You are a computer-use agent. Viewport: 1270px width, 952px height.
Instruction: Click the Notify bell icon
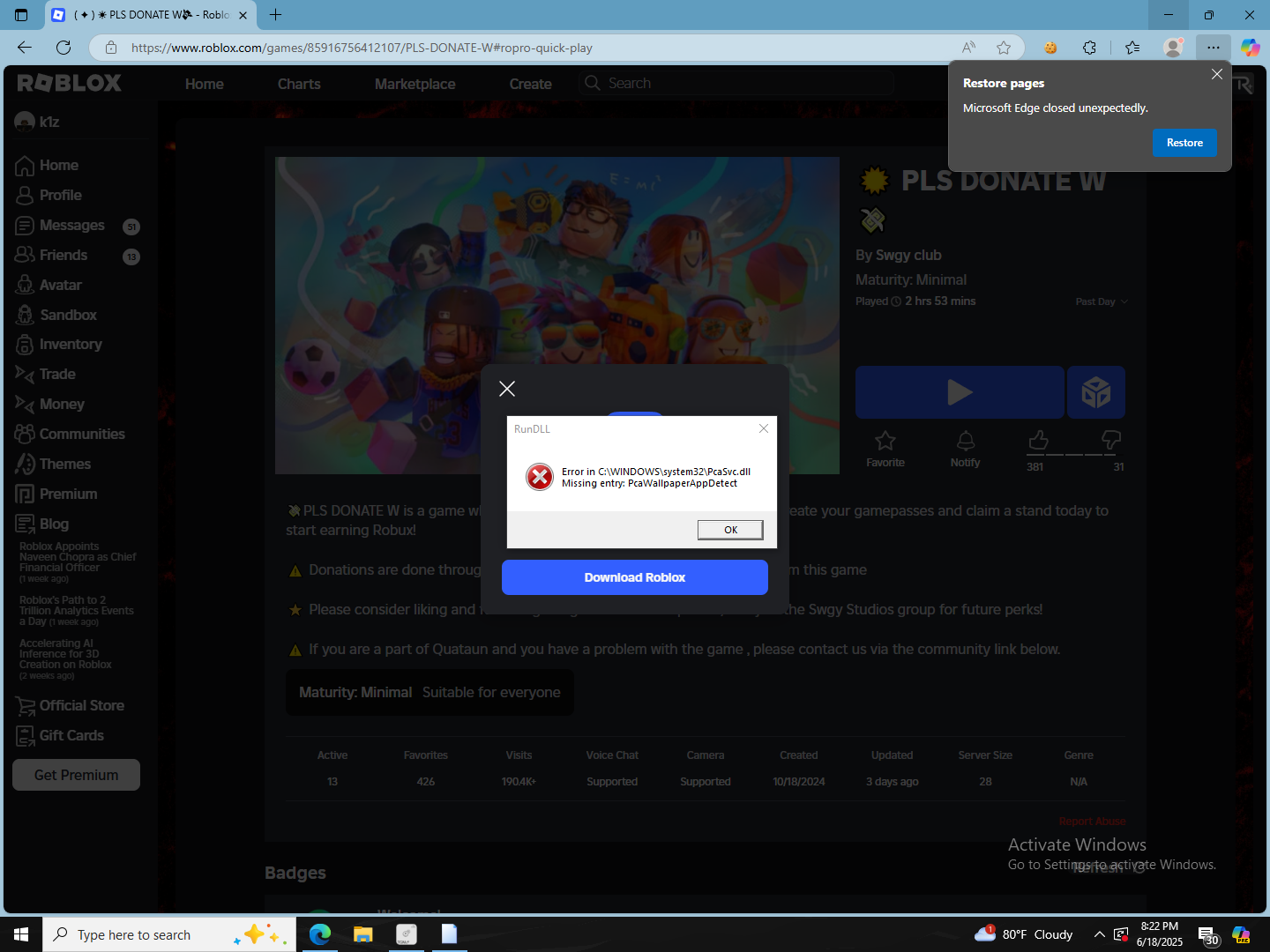point(966,440)
